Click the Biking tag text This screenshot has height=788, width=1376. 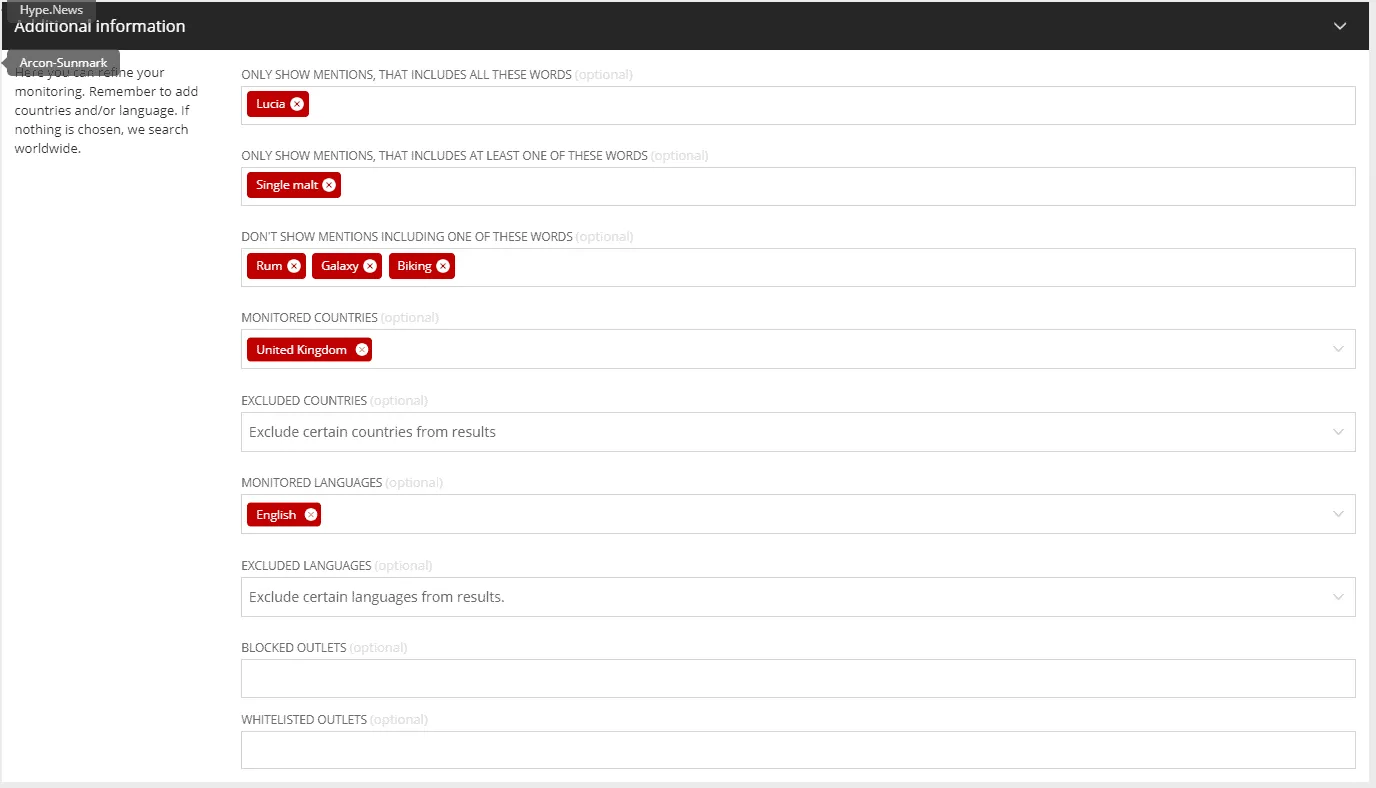click(414, 266)
